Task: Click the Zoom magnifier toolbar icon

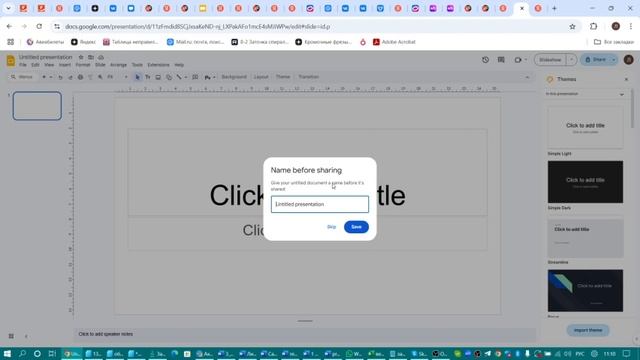Action: tap(100, 77)
